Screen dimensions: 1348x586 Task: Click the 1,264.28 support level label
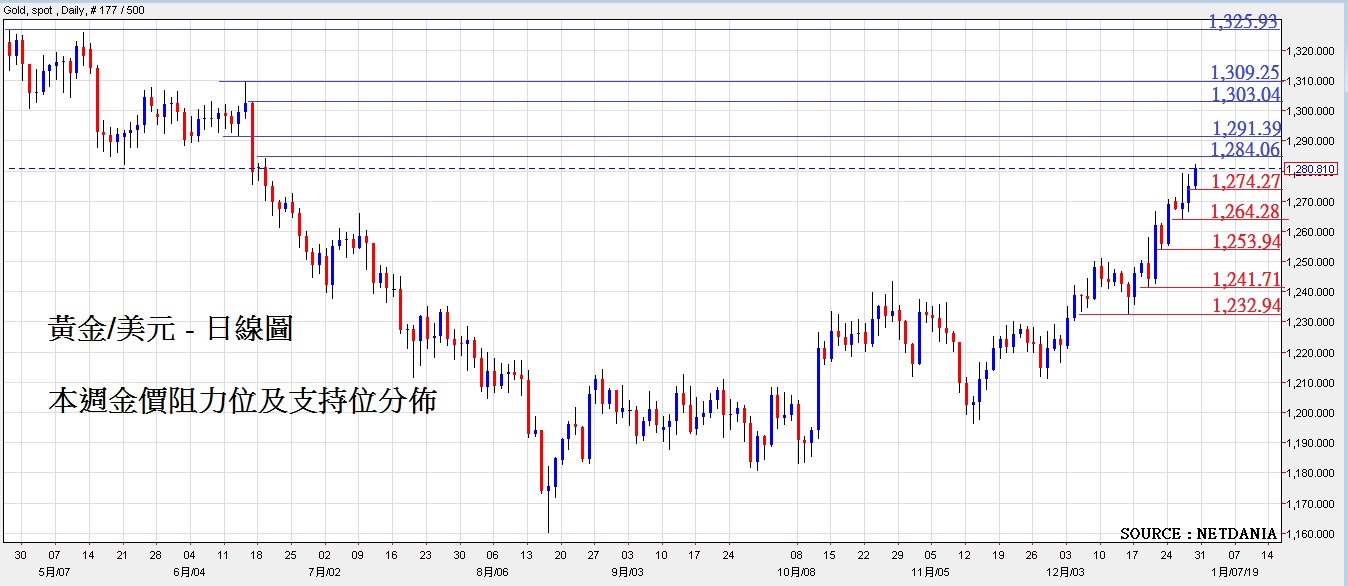(x=1245, y=212)
